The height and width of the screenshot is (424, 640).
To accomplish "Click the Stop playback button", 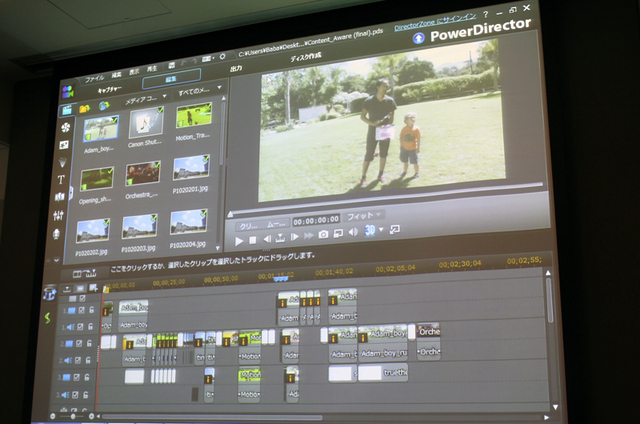I will (253, 239).
